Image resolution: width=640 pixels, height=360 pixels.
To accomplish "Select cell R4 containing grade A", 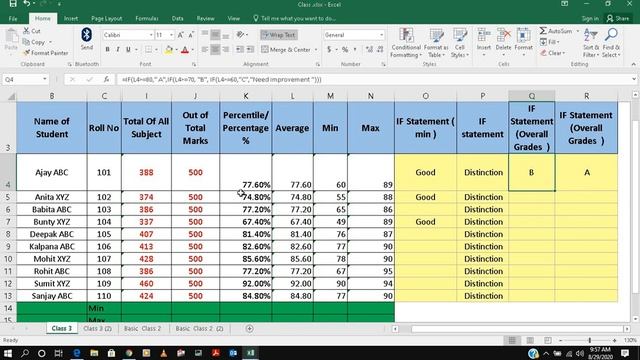I will point(587,172).
